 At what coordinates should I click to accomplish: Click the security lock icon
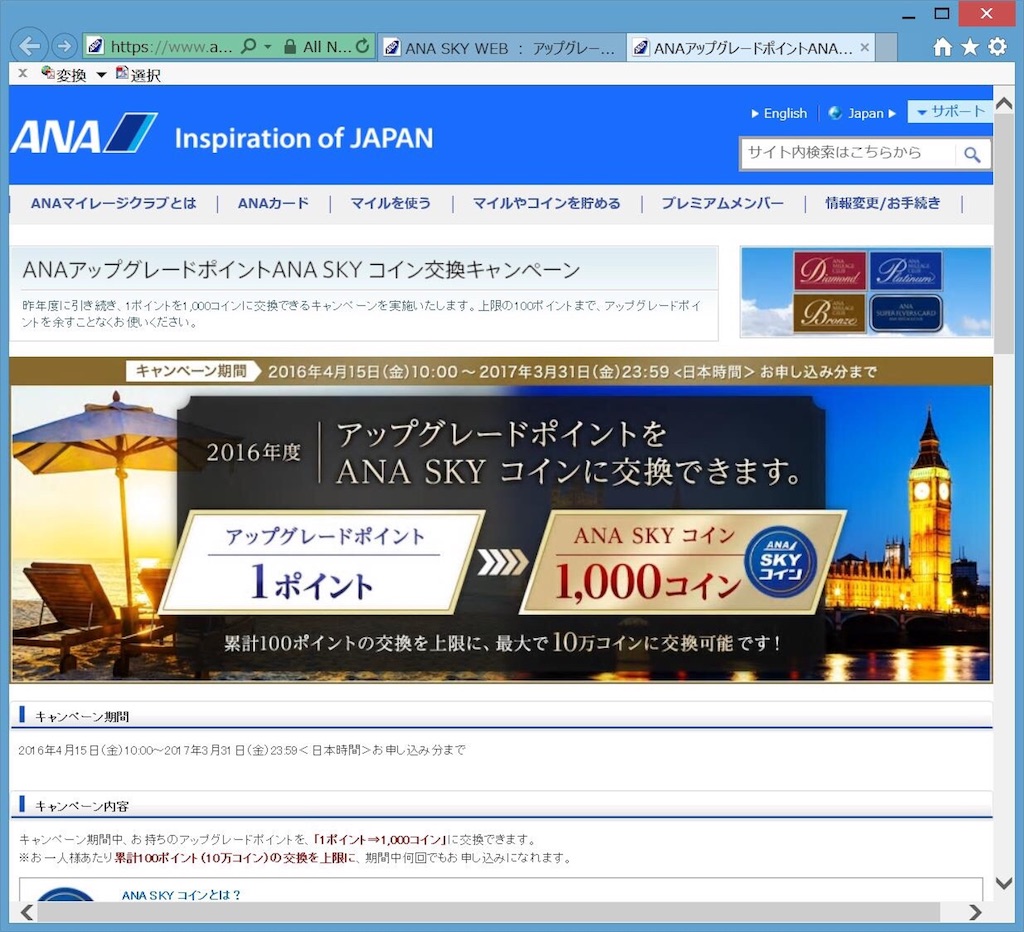click(290, 46)
